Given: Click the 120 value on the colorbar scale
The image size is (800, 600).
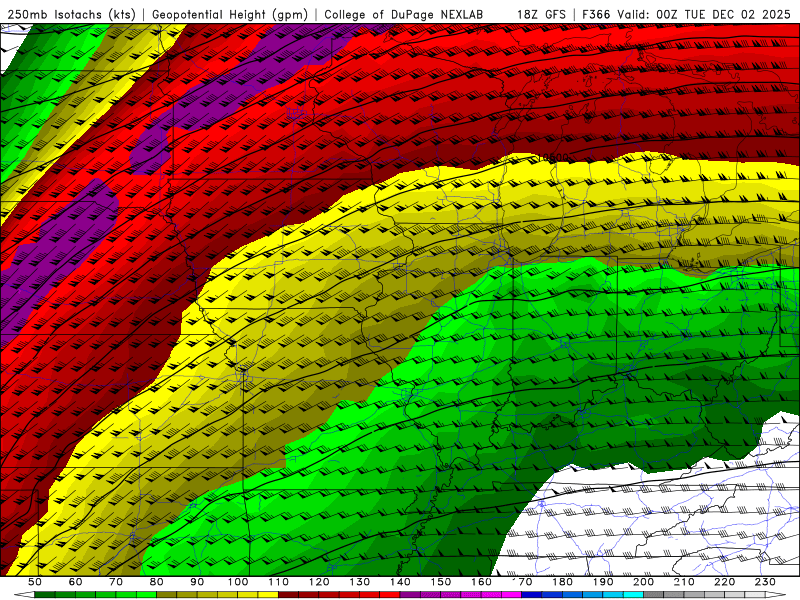Looking at the screenshot, I should click(319, 582).
